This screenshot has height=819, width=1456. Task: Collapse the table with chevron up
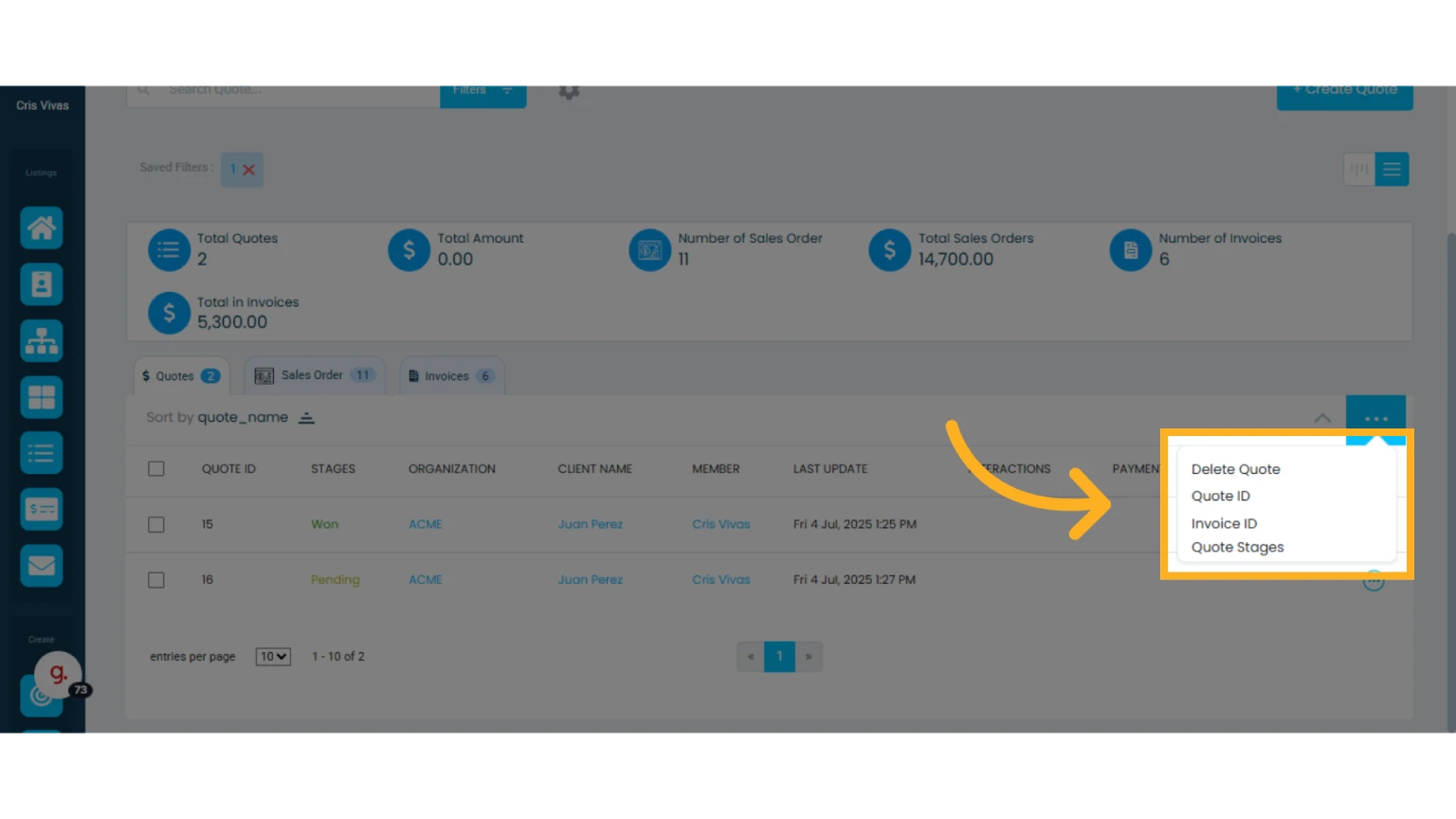1322,418
